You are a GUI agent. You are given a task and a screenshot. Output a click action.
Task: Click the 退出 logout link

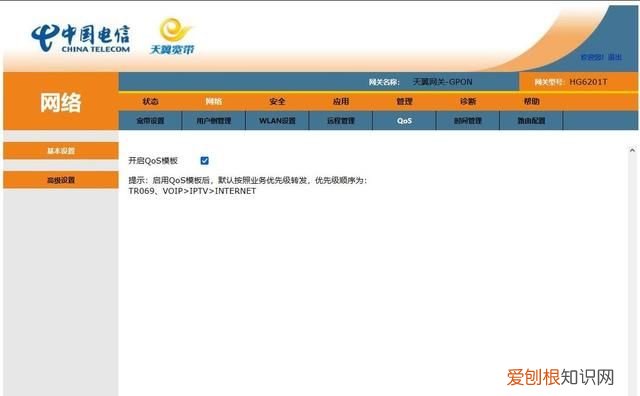(x=615, y=57)
